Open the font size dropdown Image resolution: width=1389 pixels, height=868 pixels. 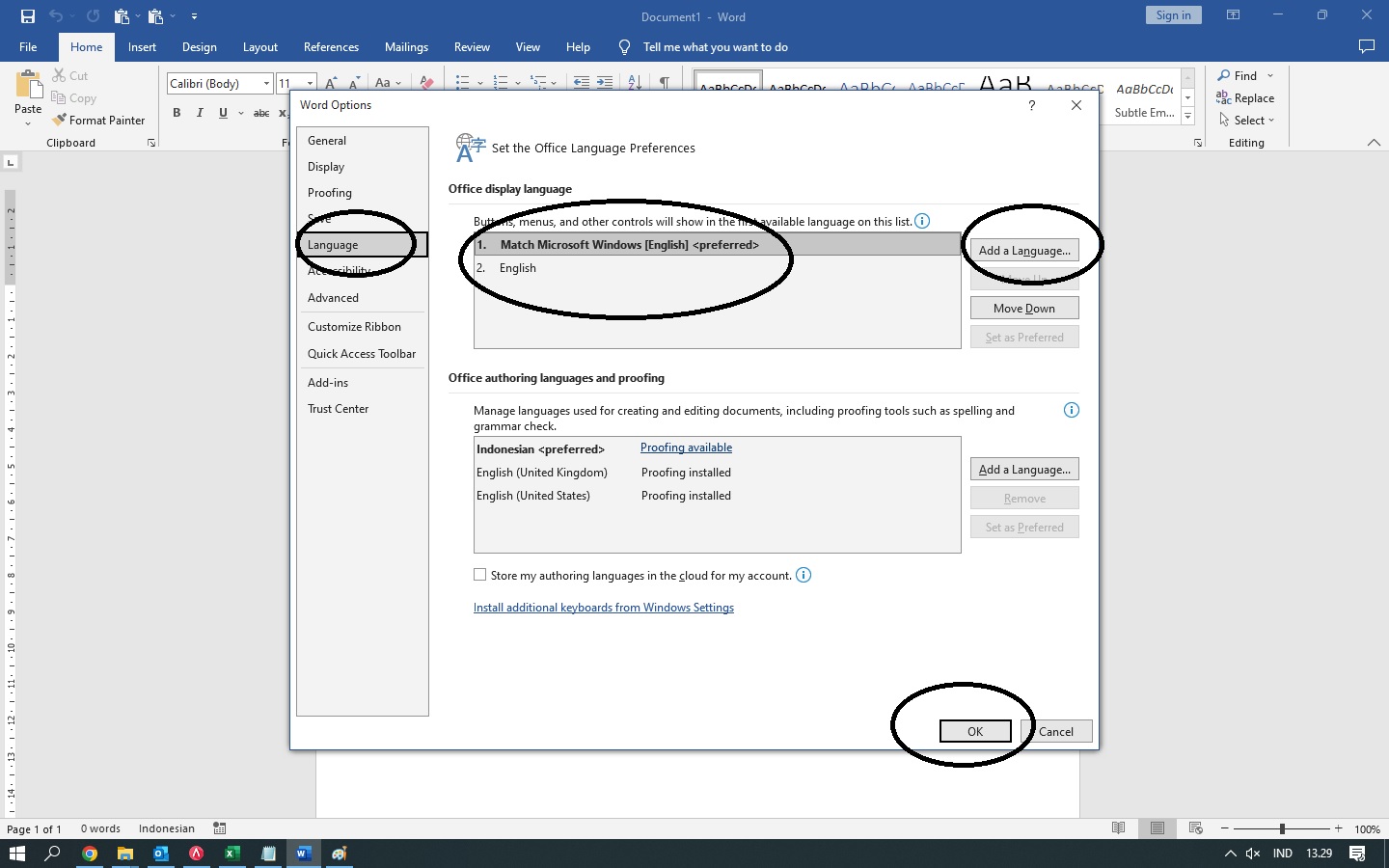click(310, 84)
